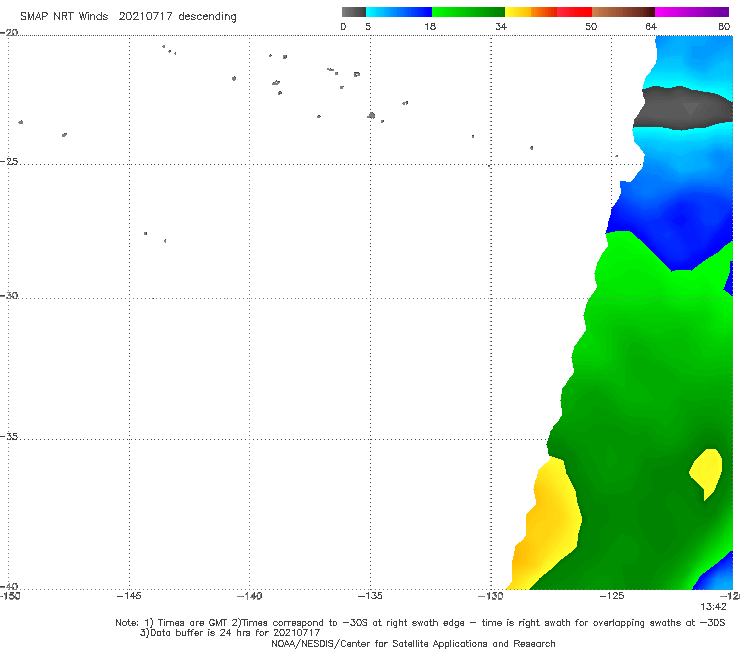Click the gray segment of the color bar
Screen dimensions: 740x650
(353, 12)
